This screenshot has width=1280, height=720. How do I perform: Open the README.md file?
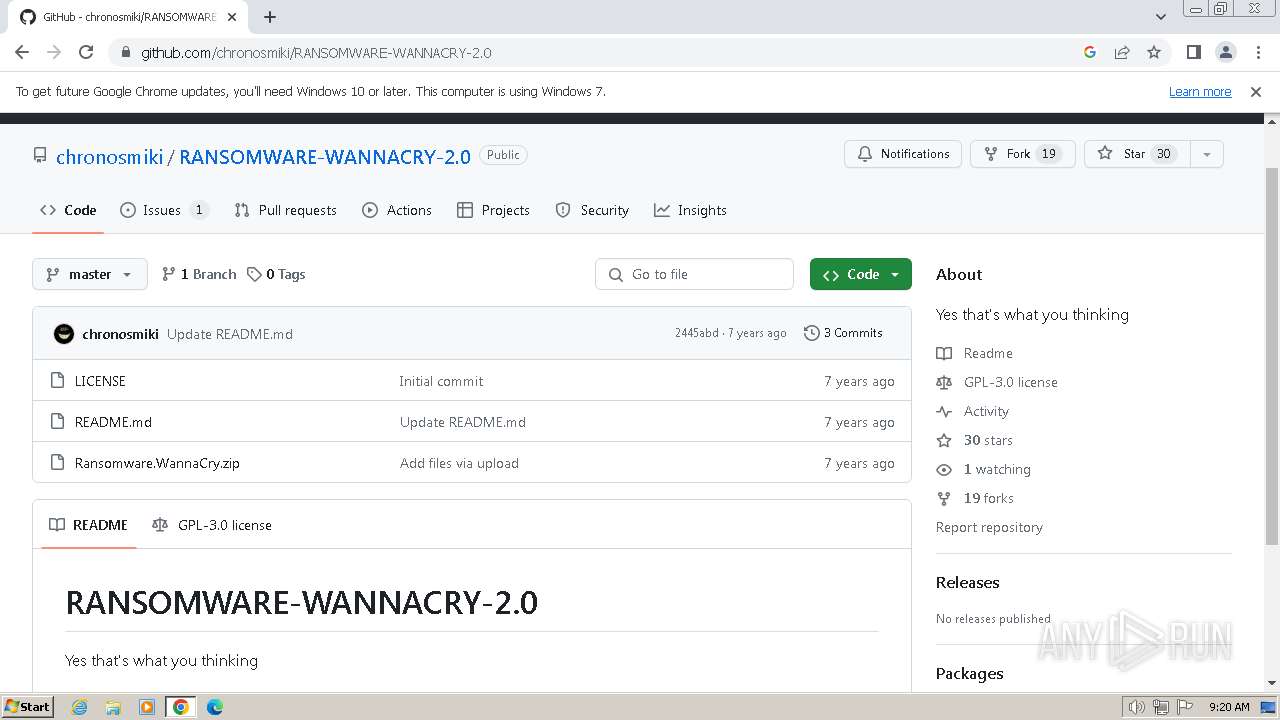(113, 422)
